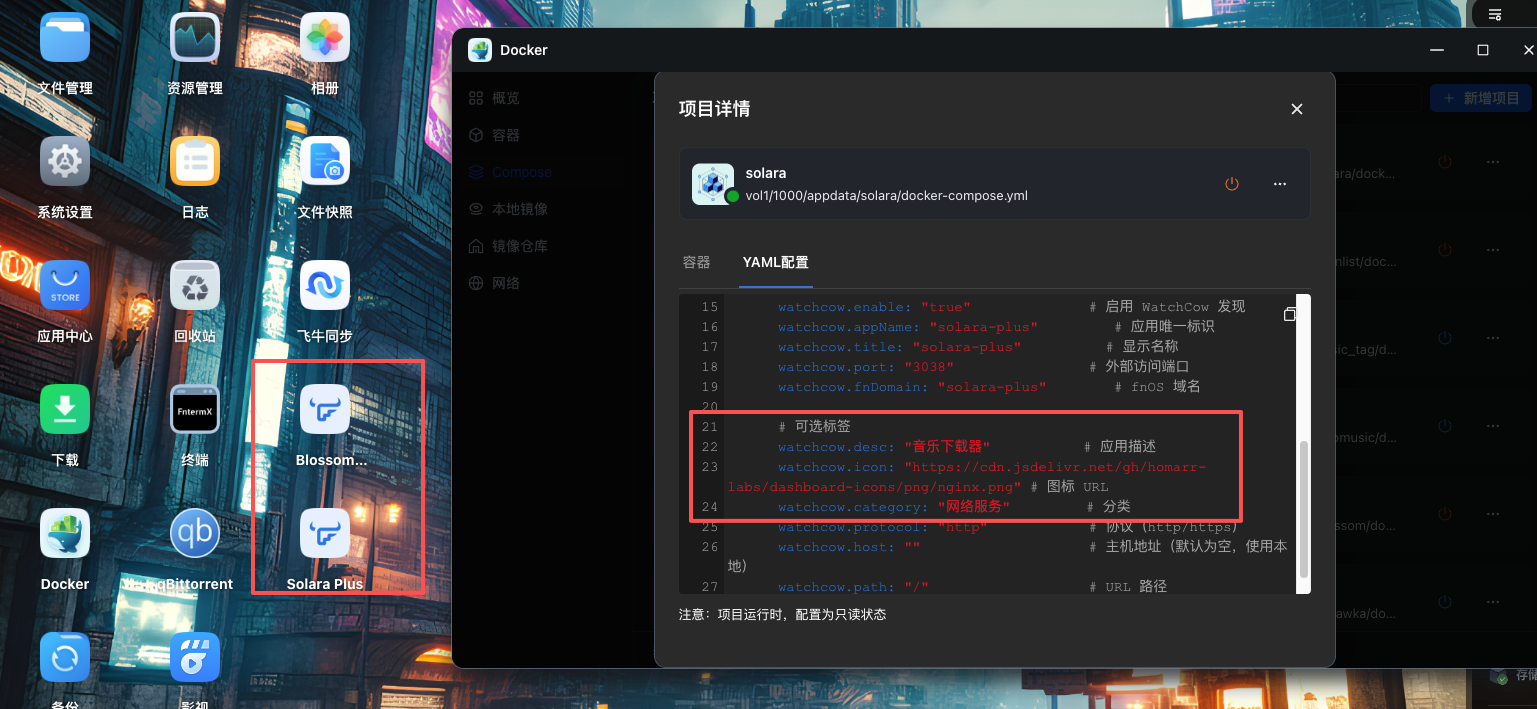
Task: Open the Solara Plus shortcut
Action: click(325, 534)
